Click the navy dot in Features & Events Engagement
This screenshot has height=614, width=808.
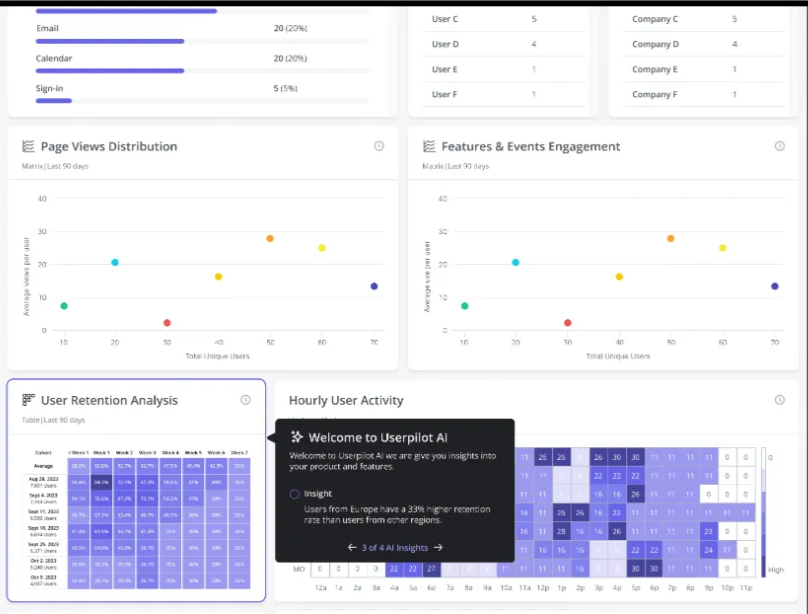[775, 286]
